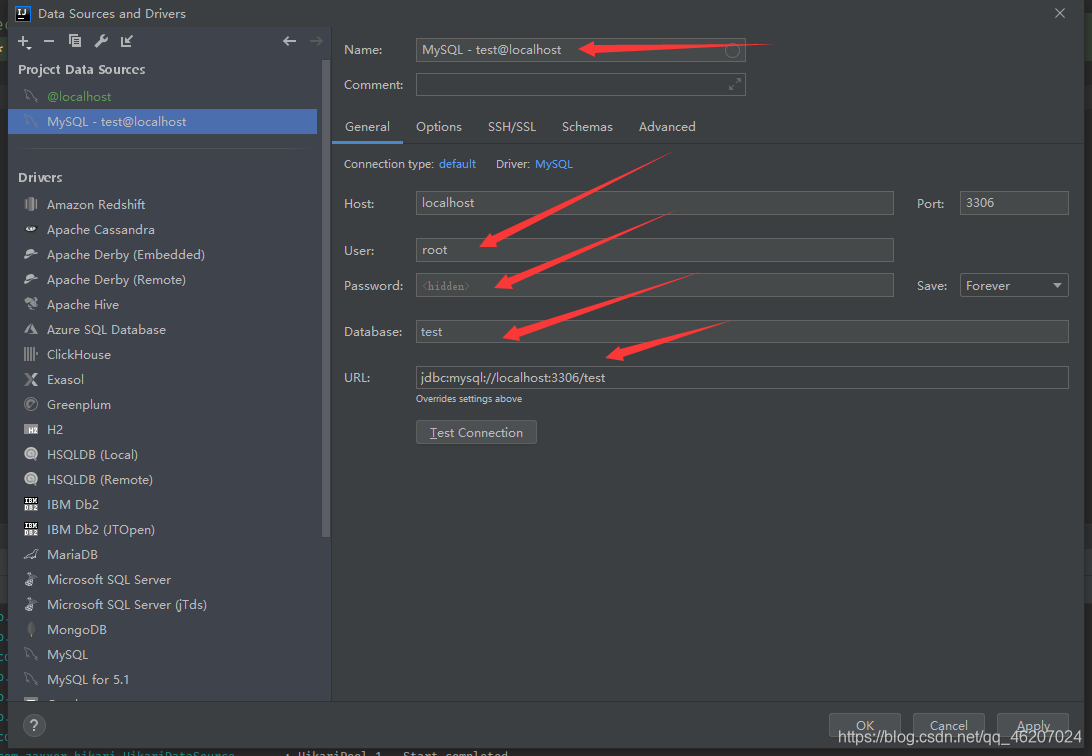Select the @localhost data source
Viewport: 1092px width, 756px height.
[x=79, y=97]
